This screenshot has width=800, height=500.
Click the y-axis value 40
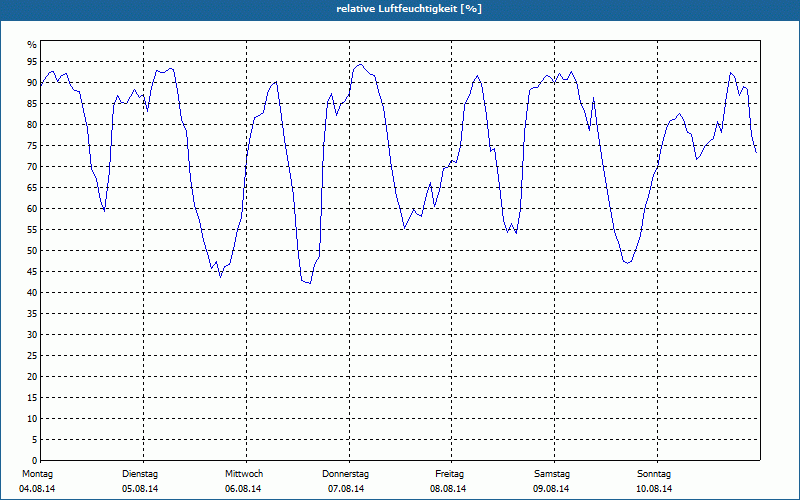[x=32, y=292]
